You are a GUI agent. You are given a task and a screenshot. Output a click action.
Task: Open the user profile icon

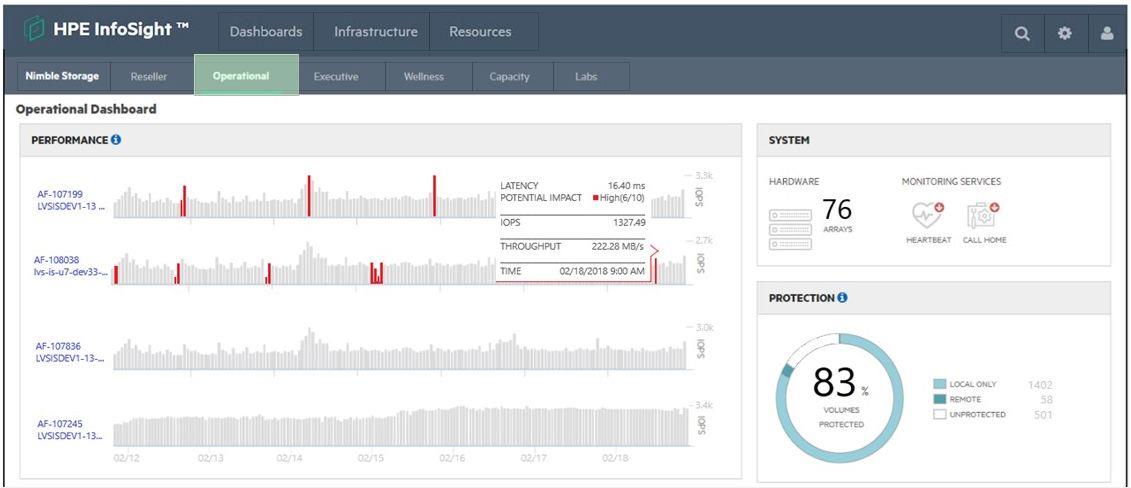[x=1107, y=33]
